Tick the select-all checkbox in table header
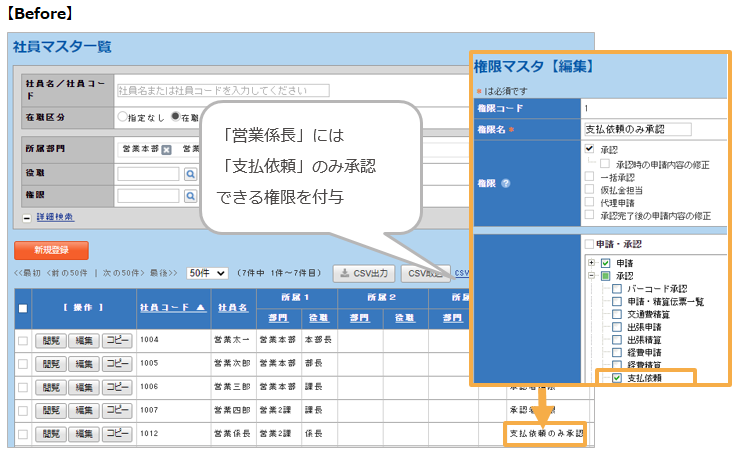The height and width of the screenshot is (456, 742). [23, 308]
